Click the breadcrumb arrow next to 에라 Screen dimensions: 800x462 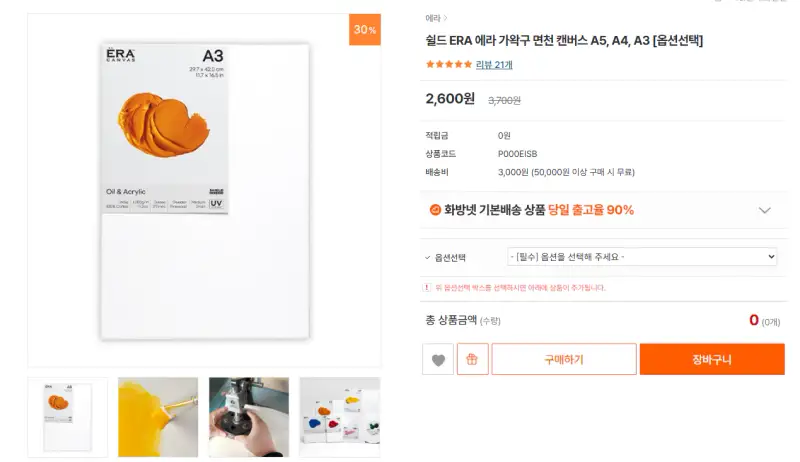coord(446,18)
